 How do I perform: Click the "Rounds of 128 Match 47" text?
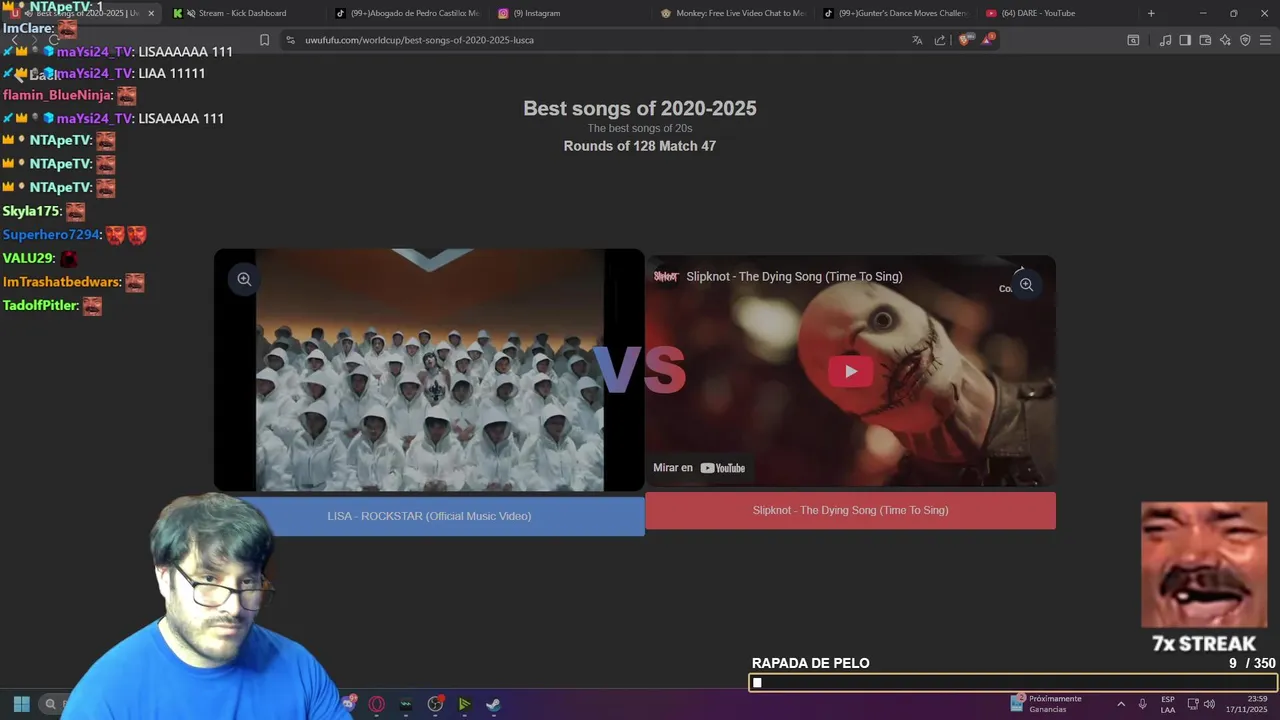[x=640, y=146]
